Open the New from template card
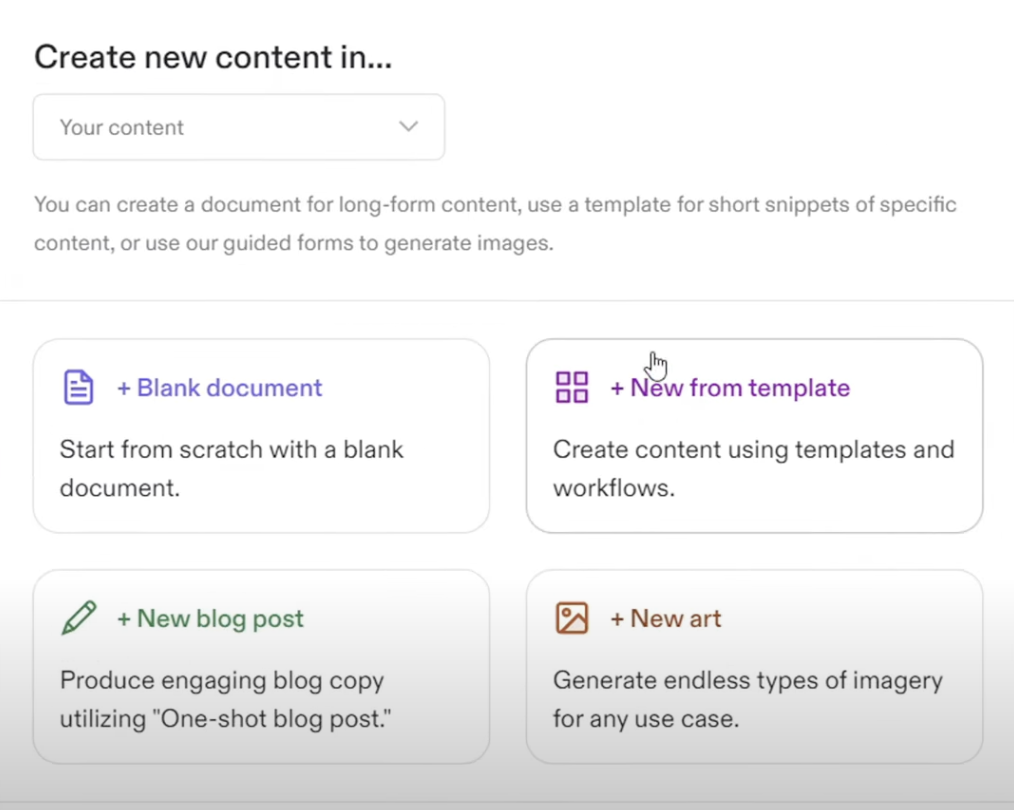1014x810 pixels. pos(754,436)
